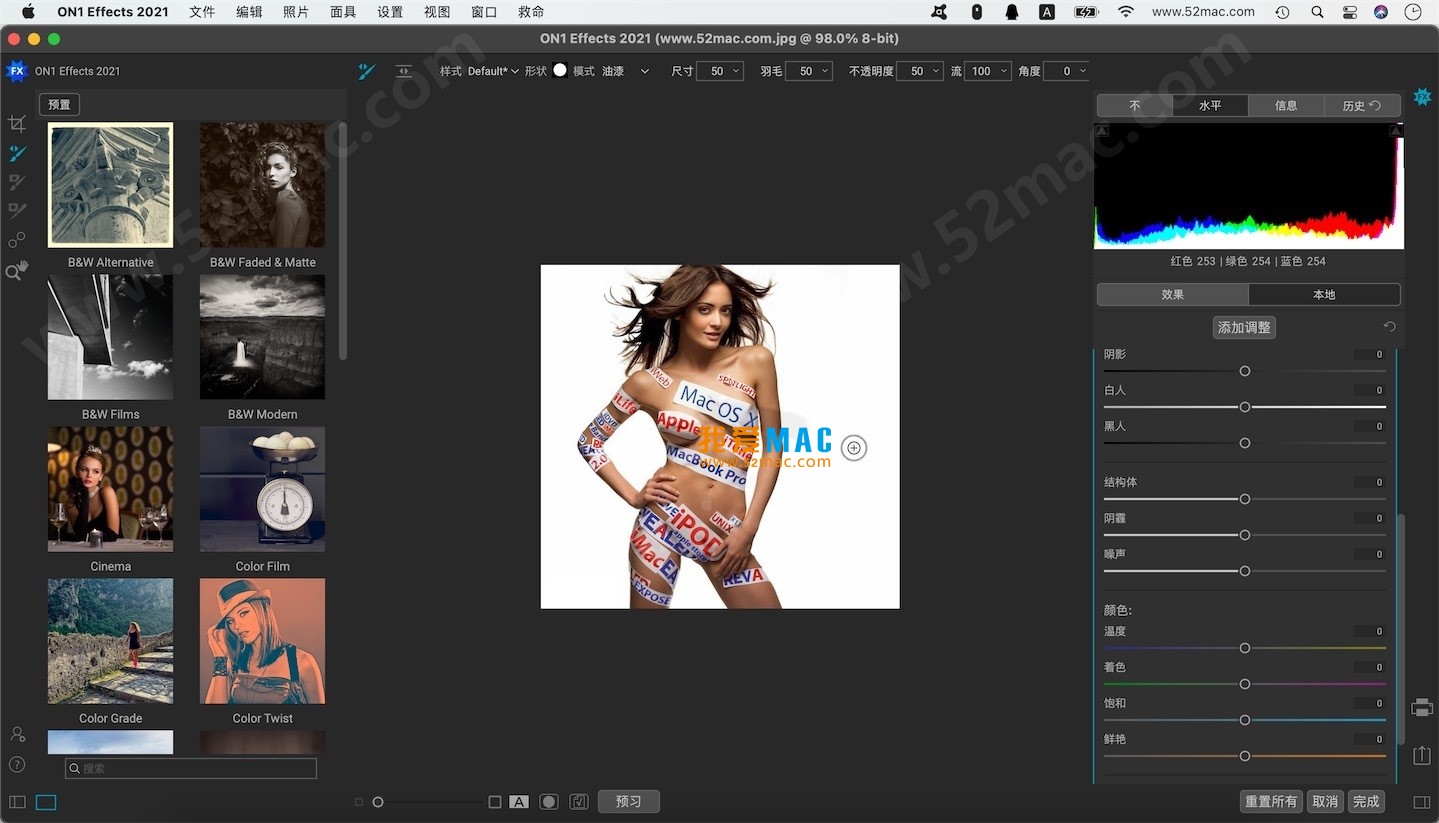Open macOS Control Center icon
The width and height of the screenshot is (1439, 823).
1350,12
